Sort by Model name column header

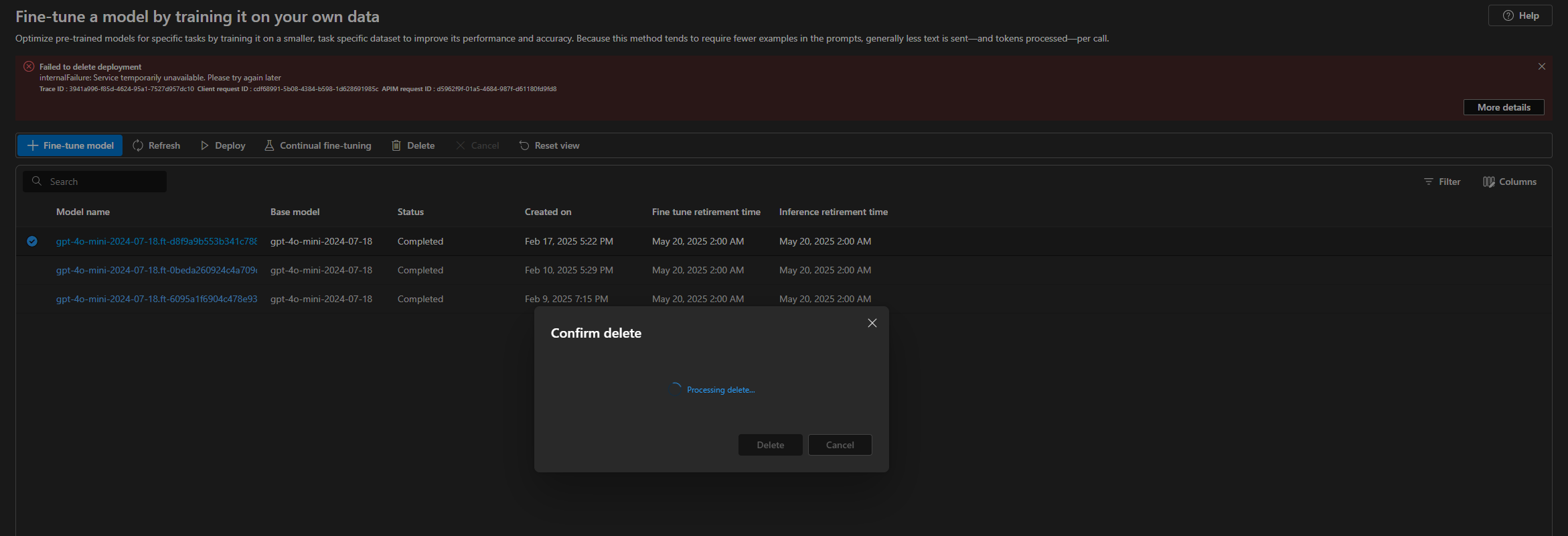[x=83, y=212]
